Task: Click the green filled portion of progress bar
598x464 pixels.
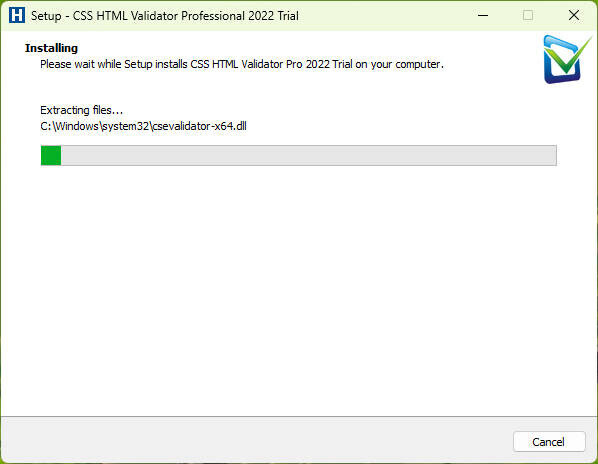Action: click(51, 155)
